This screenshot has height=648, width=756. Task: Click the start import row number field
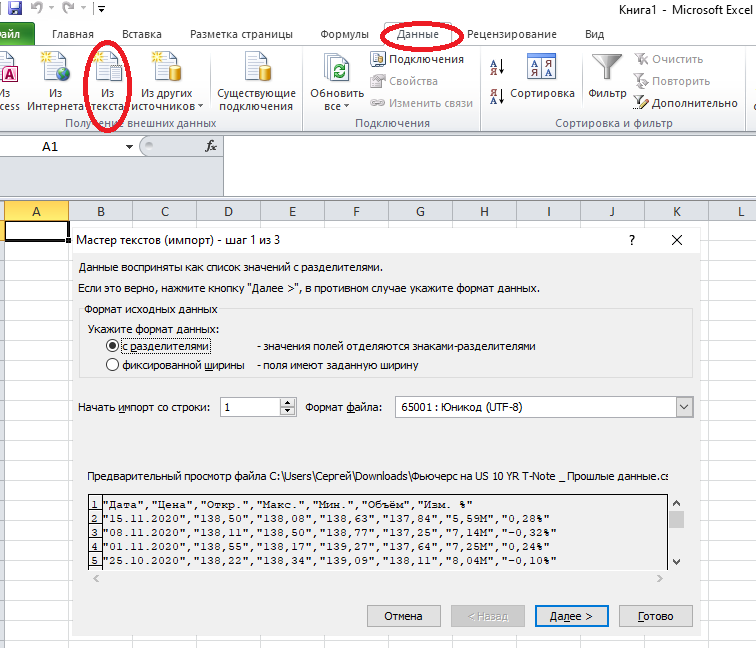(250, 407)
